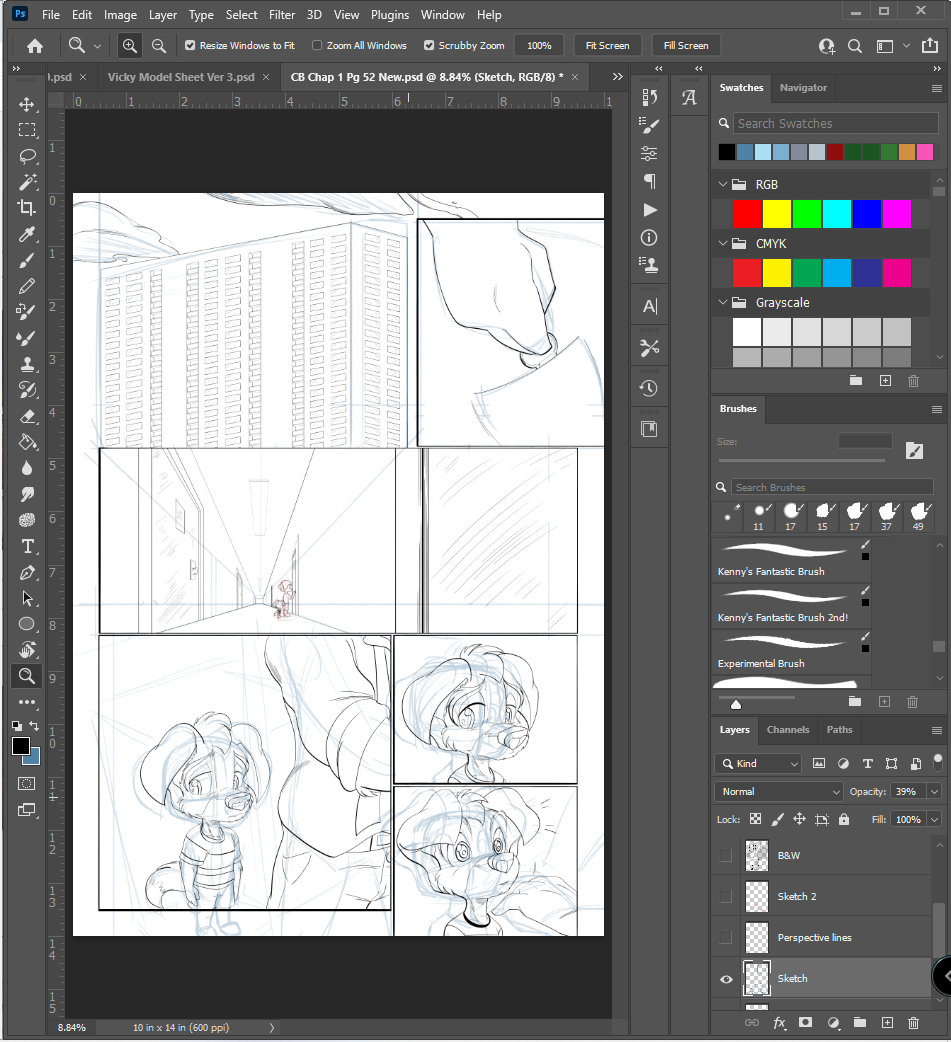Select the Pencil tool
The image size is (951, 1042).
tap(27, 286)
